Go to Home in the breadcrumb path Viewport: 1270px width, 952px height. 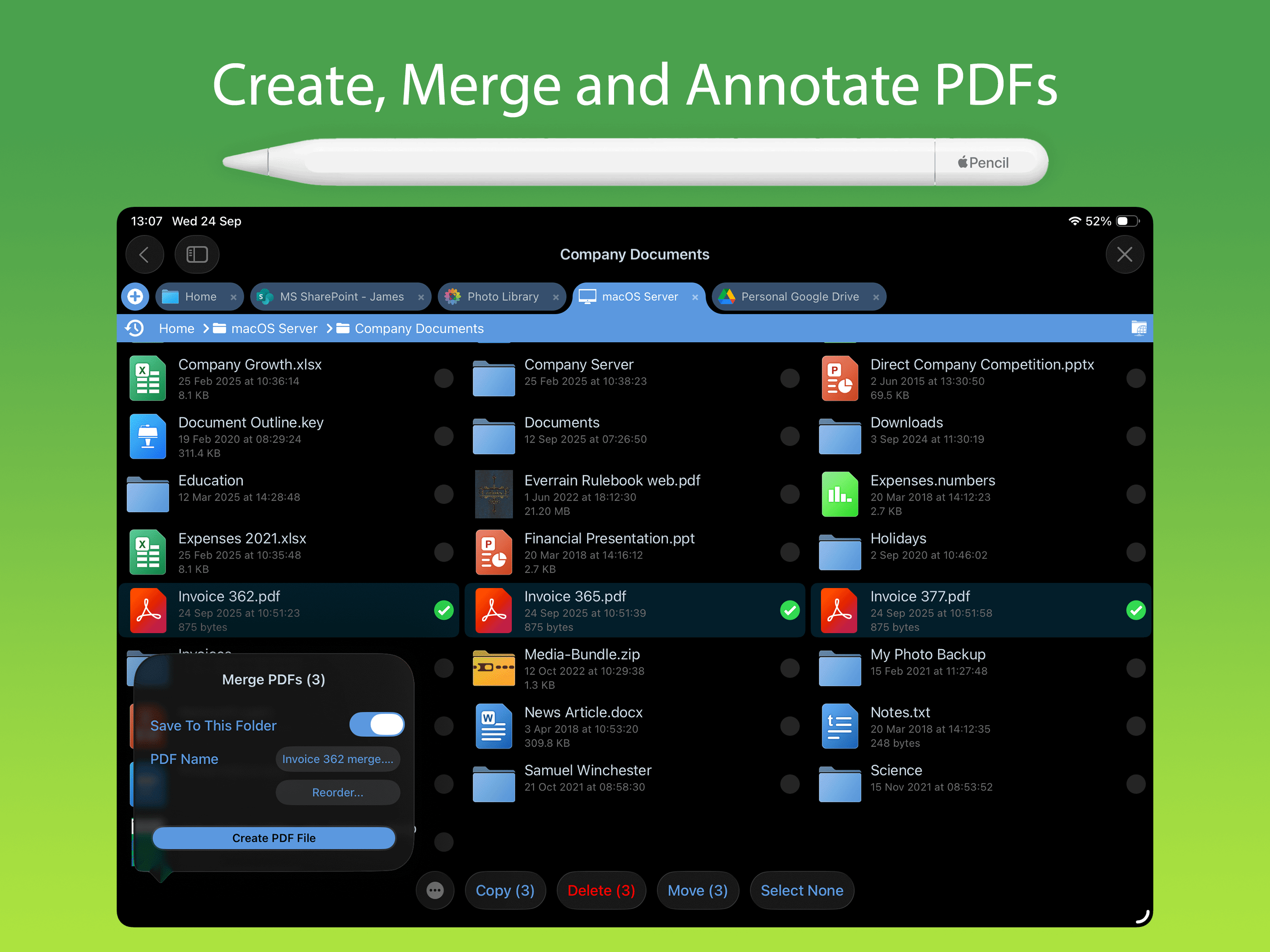pyautogui.click(x=176, y=329)
